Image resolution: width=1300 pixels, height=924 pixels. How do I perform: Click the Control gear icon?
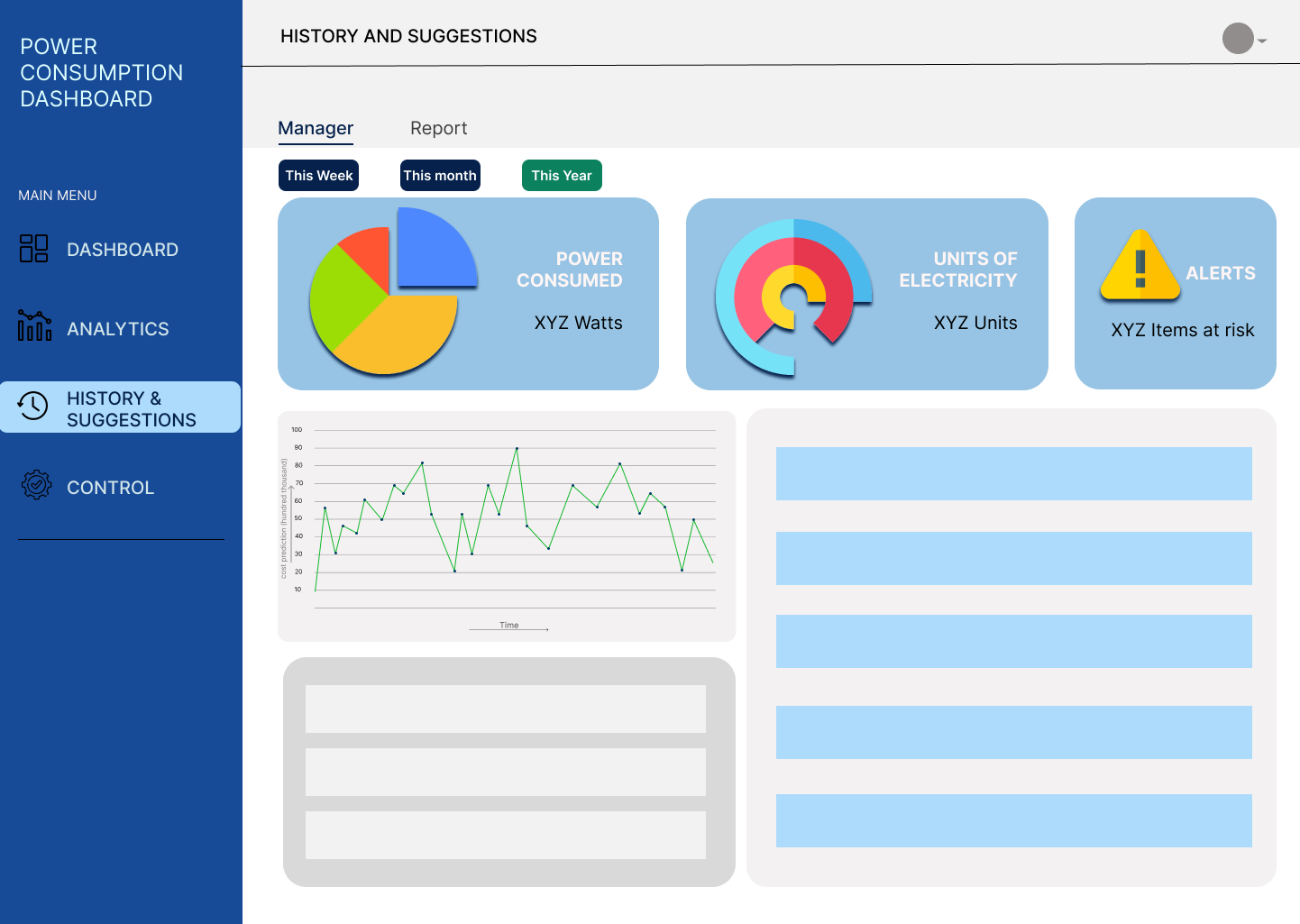(36, 485)
